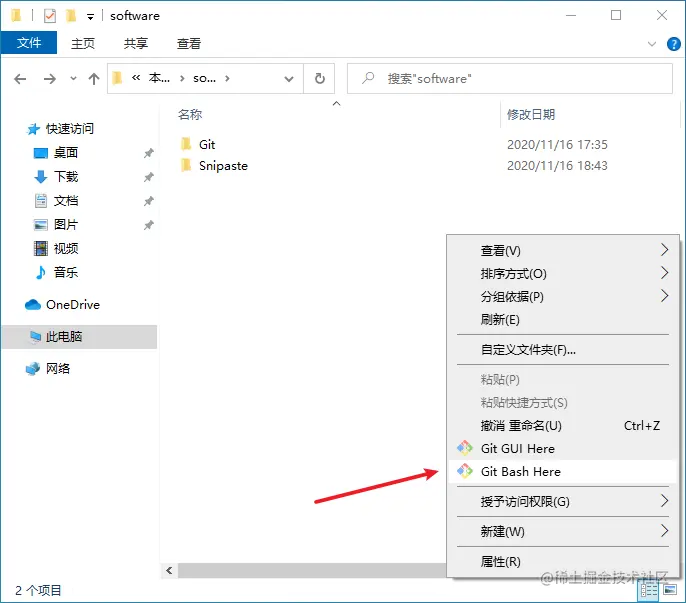
Task: Open the 文件 tab
Action: 29,43
